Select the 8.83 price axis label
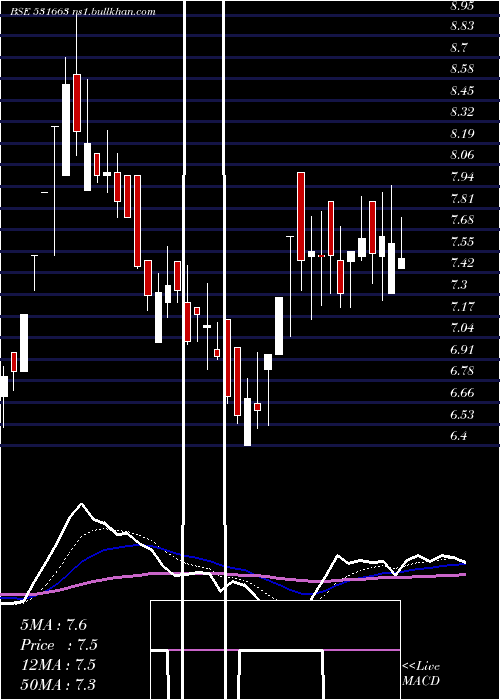500x700 pixels. (462, 26)
